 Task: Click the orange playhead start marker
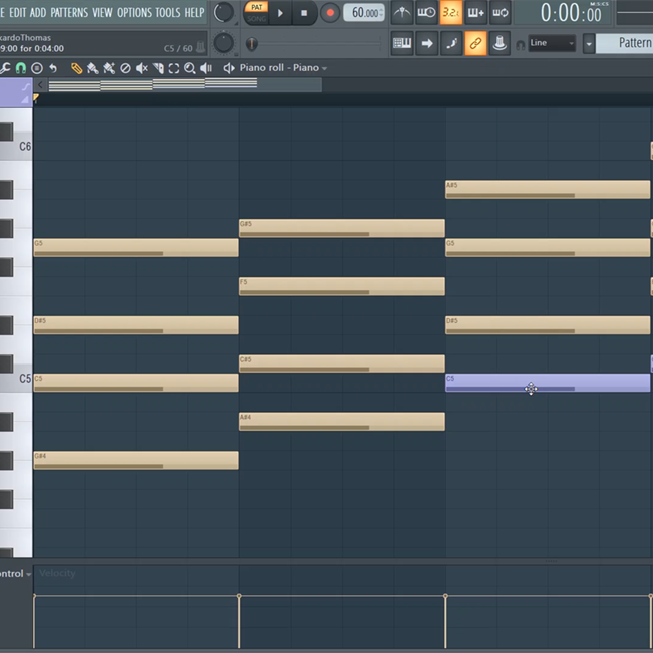pos(36,98)
